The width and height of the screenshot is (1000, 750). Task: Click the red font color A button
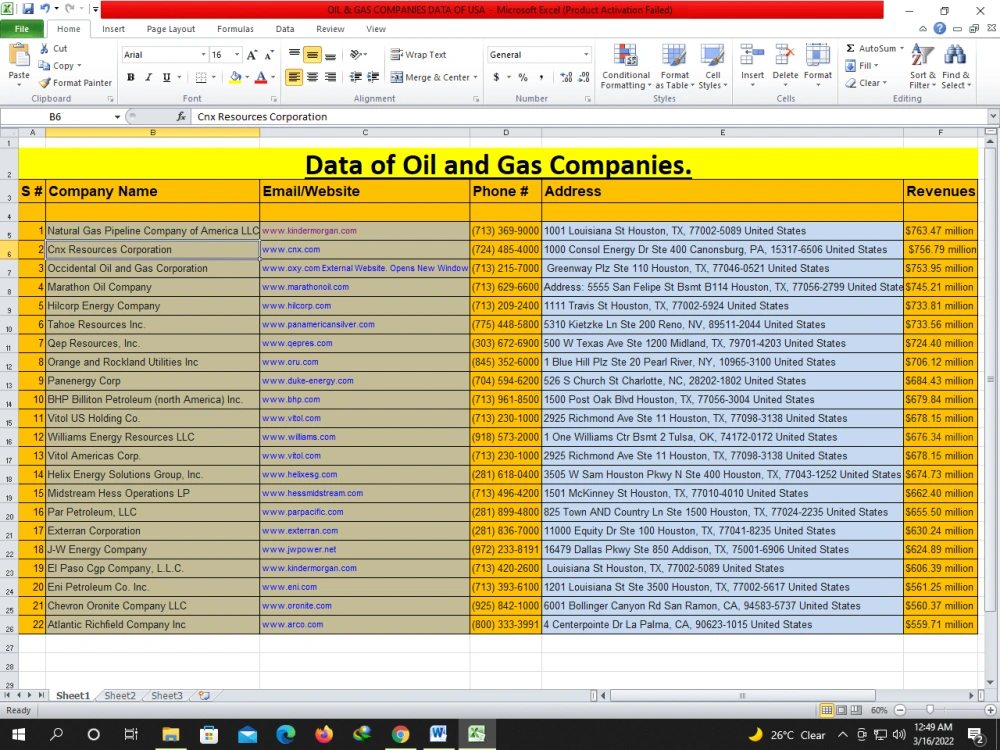(x=261, y=77)
